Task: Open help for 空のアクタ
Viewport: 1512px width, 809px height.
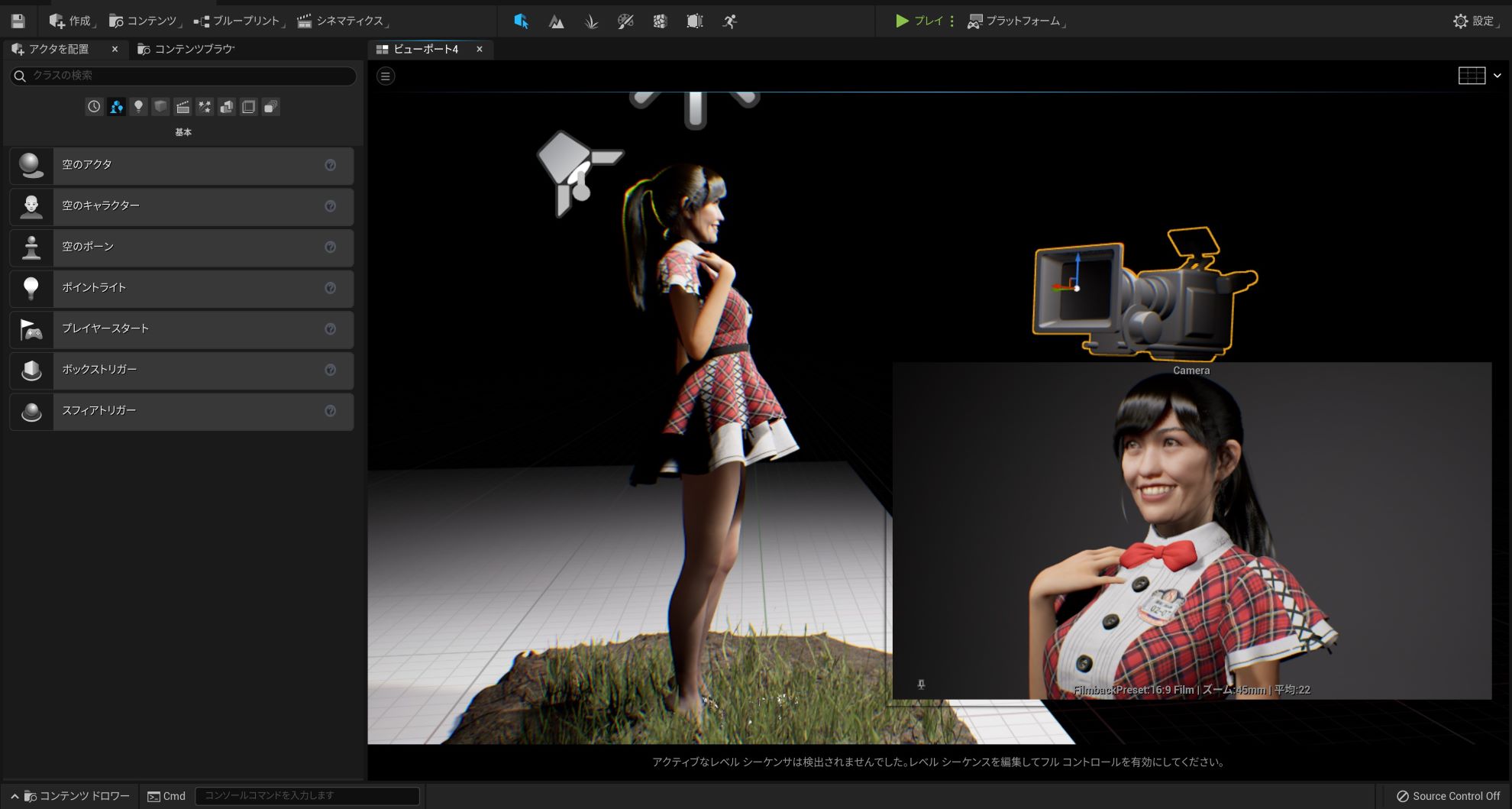Action: [331, 165]
